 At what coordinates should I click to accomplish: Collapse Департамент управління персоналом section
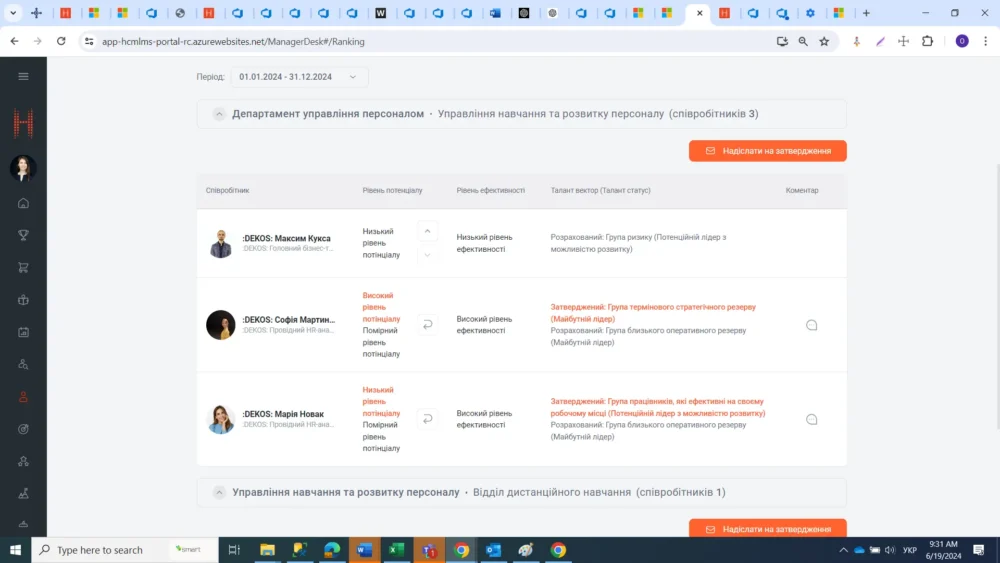(219, 114)
